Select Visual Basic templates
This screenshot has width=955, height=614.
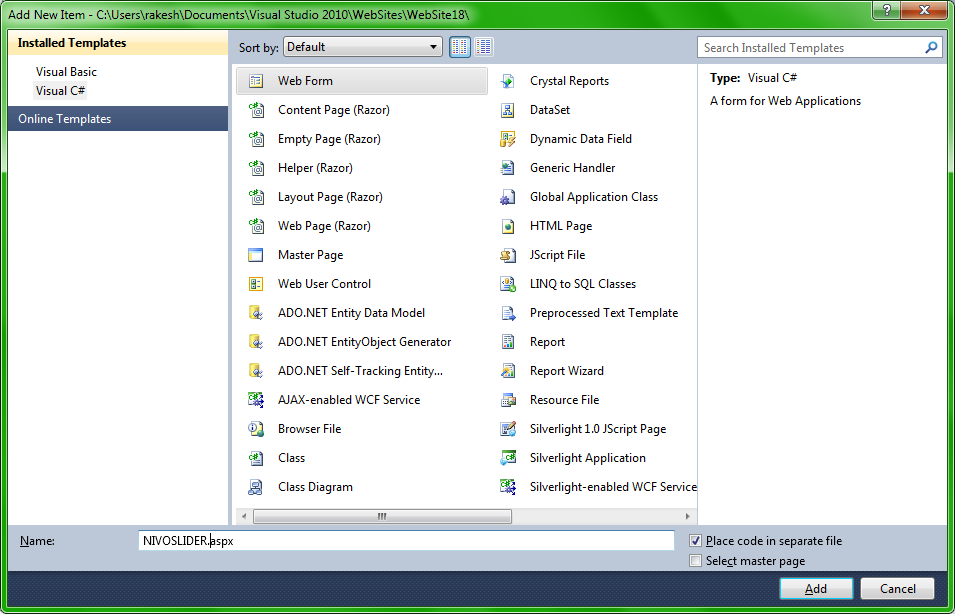pos(66,72)
